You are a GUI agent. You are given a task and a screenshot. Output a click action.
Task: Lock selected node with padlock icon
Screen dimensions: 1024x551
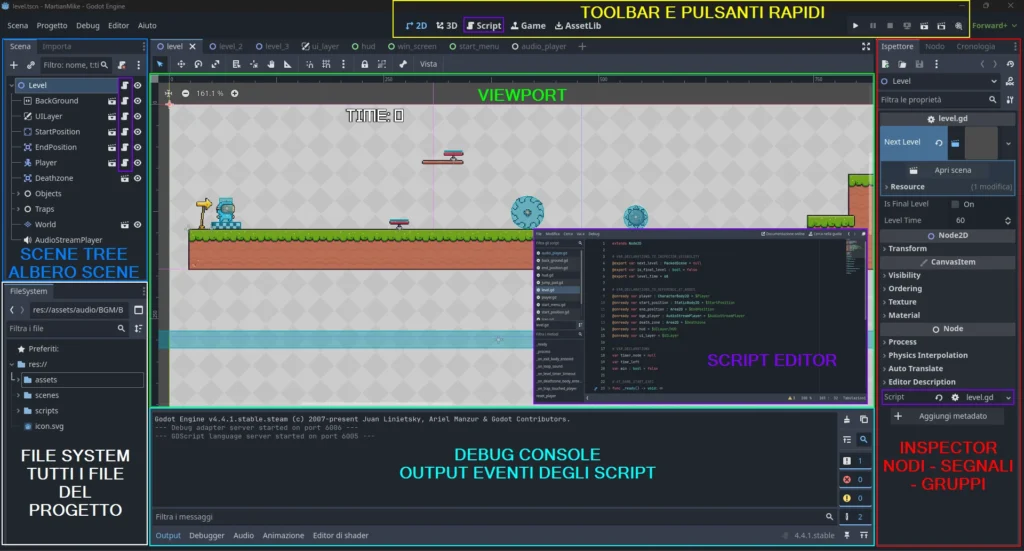point(364,64)
